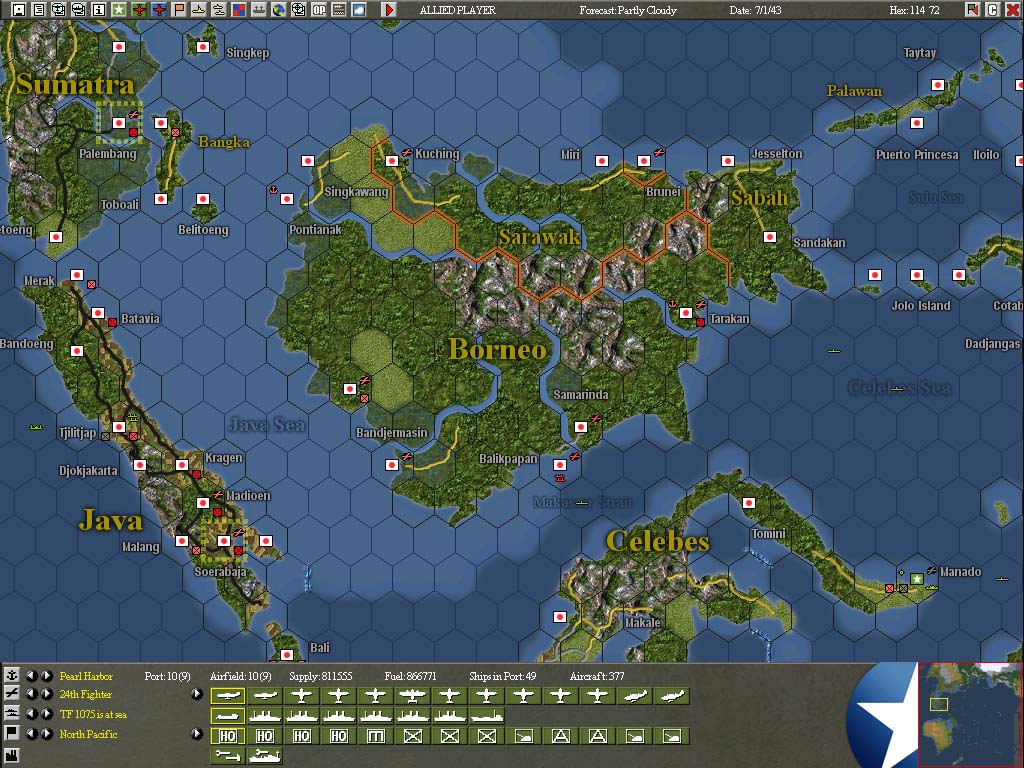This screenshot has width=1024, height=768.
Task: Click the white star on green icon
Action: coord(118,9)
